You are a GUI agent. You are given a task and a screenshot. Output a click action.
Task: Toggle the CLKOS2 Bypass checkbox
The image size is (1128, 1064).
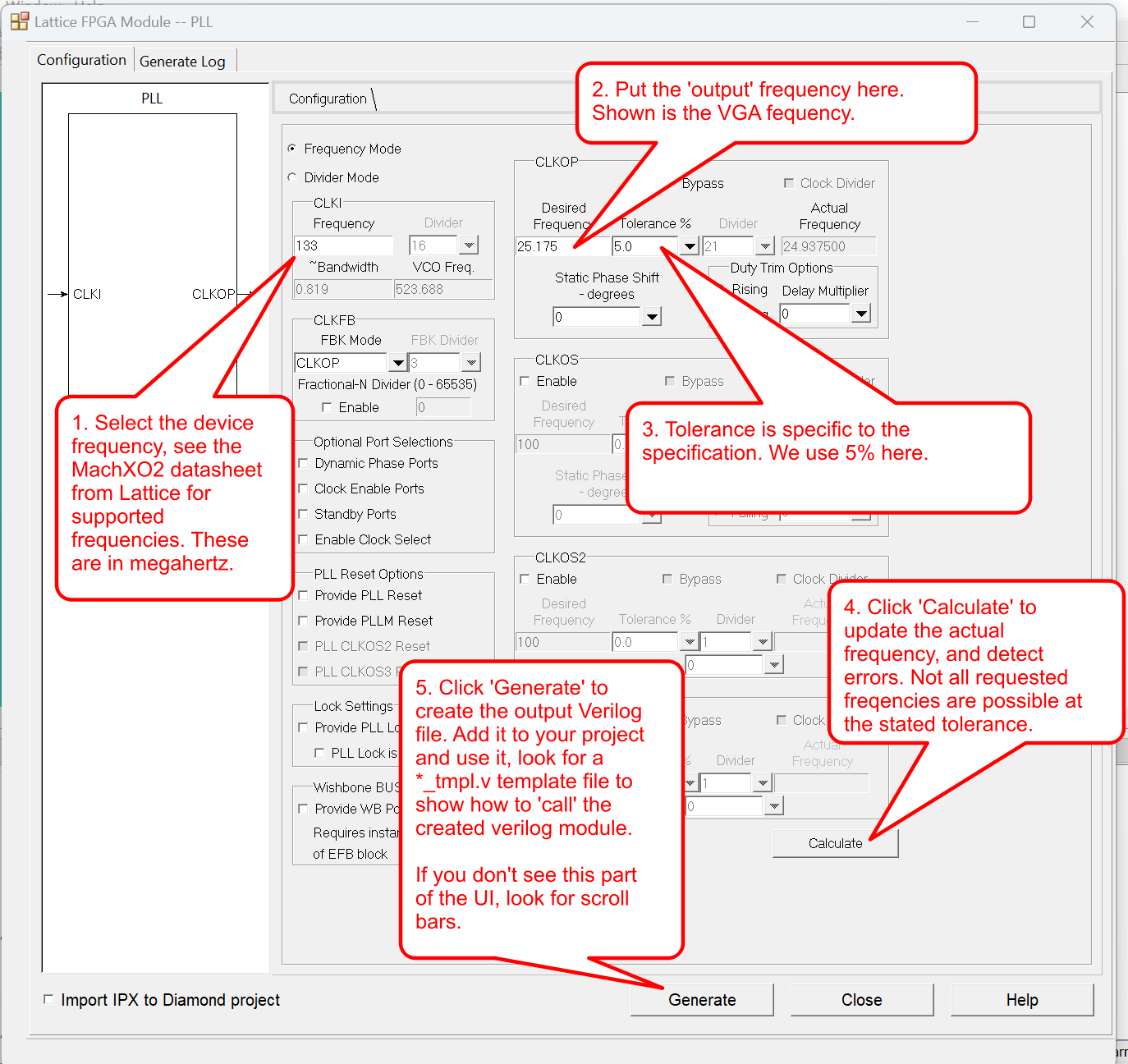667,579
